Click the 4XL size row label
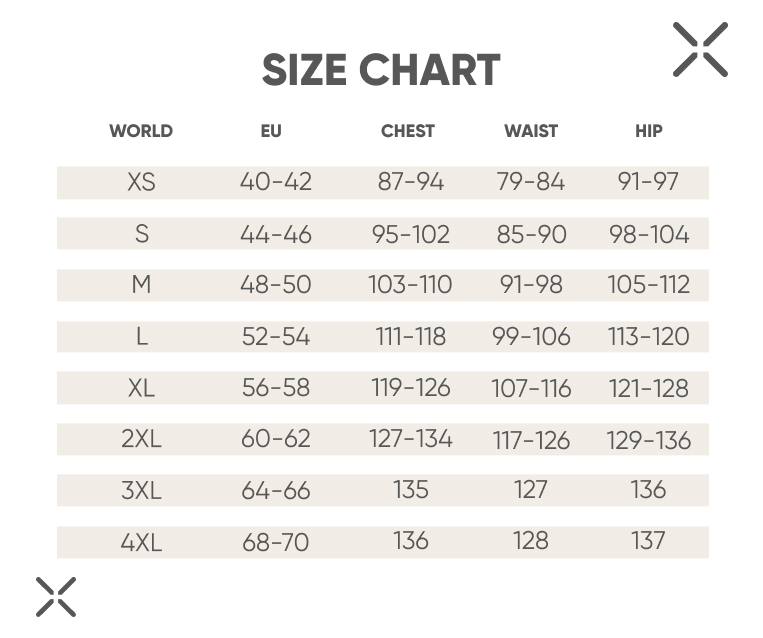 pos(141,542)
